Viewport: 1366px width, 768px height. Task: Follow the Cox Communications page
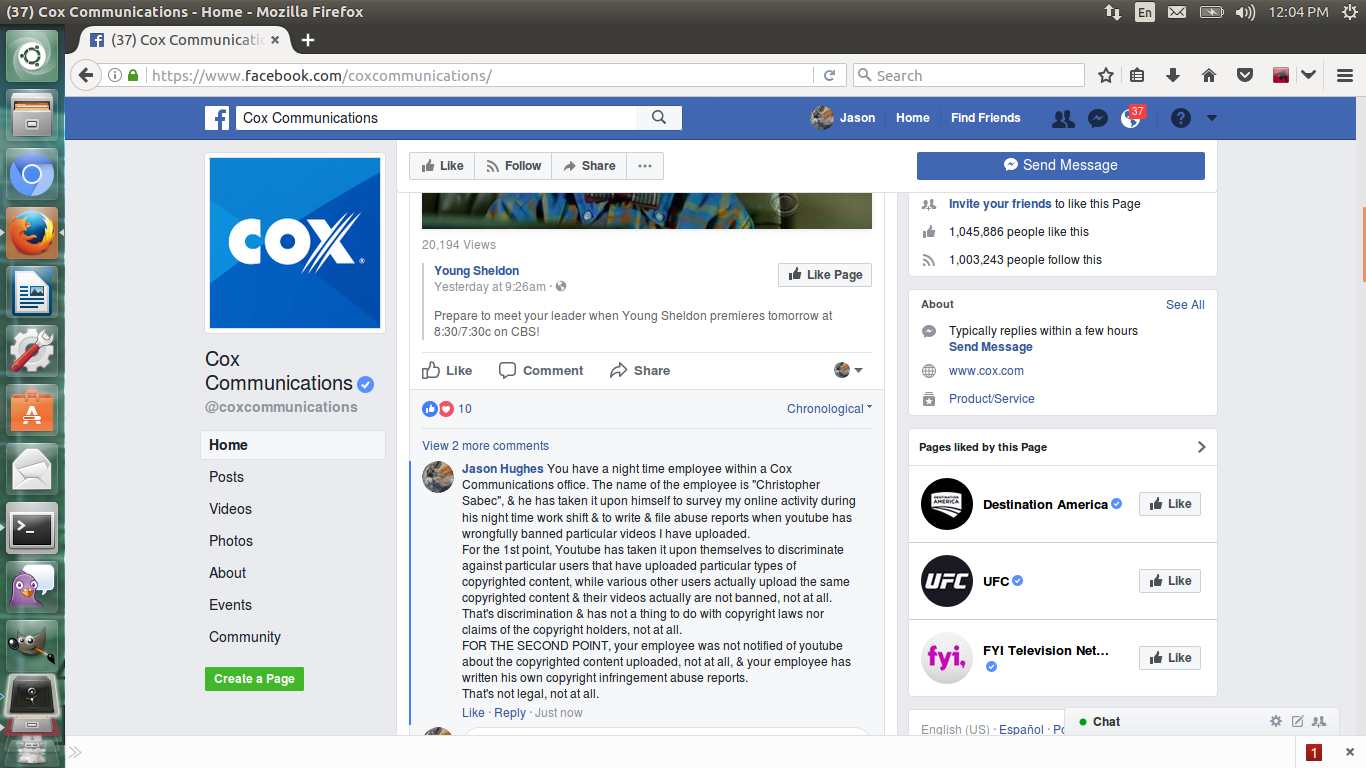[x=513, y=166]
